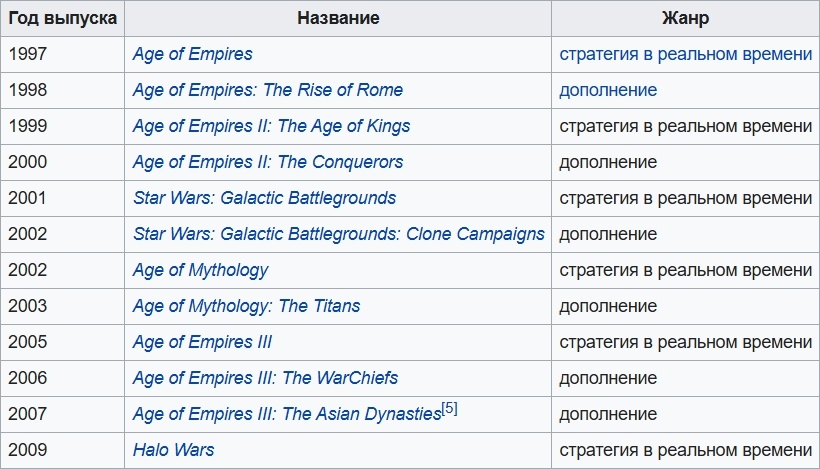Follow the Age of Mythology link

pos(200,270)
